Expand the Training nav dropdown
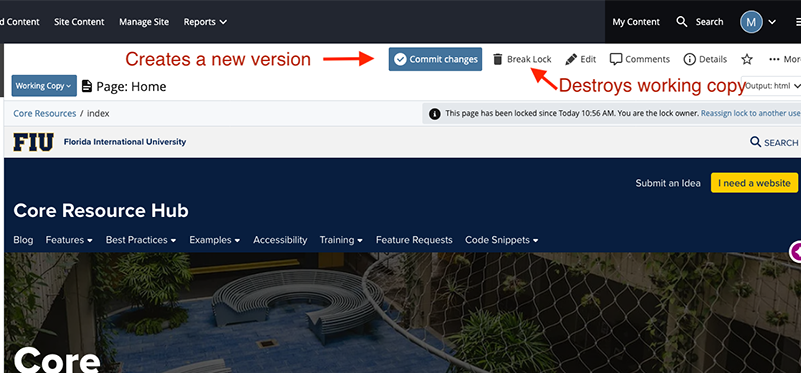 341,240
